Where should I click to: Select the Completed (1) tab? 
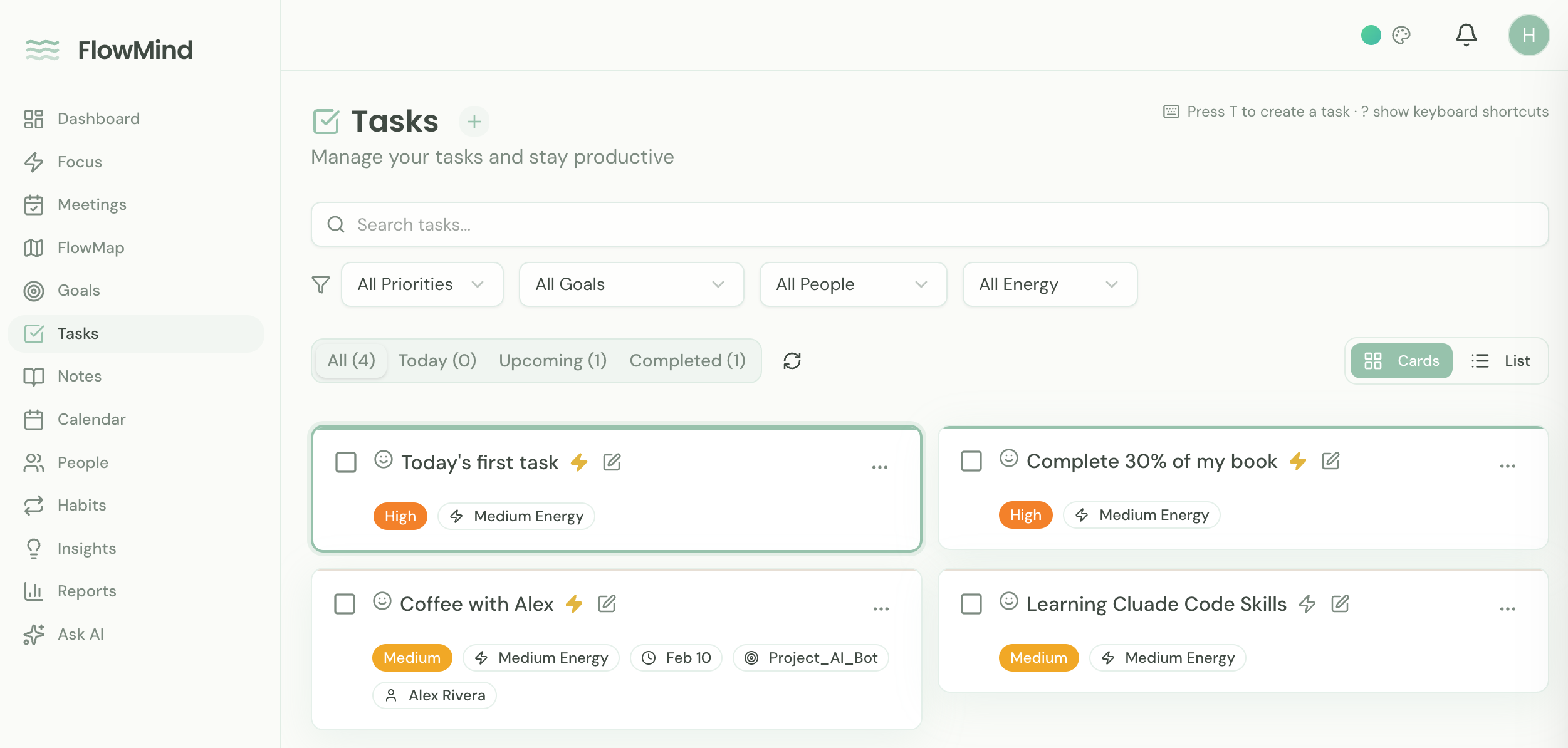tap(687, 361)
